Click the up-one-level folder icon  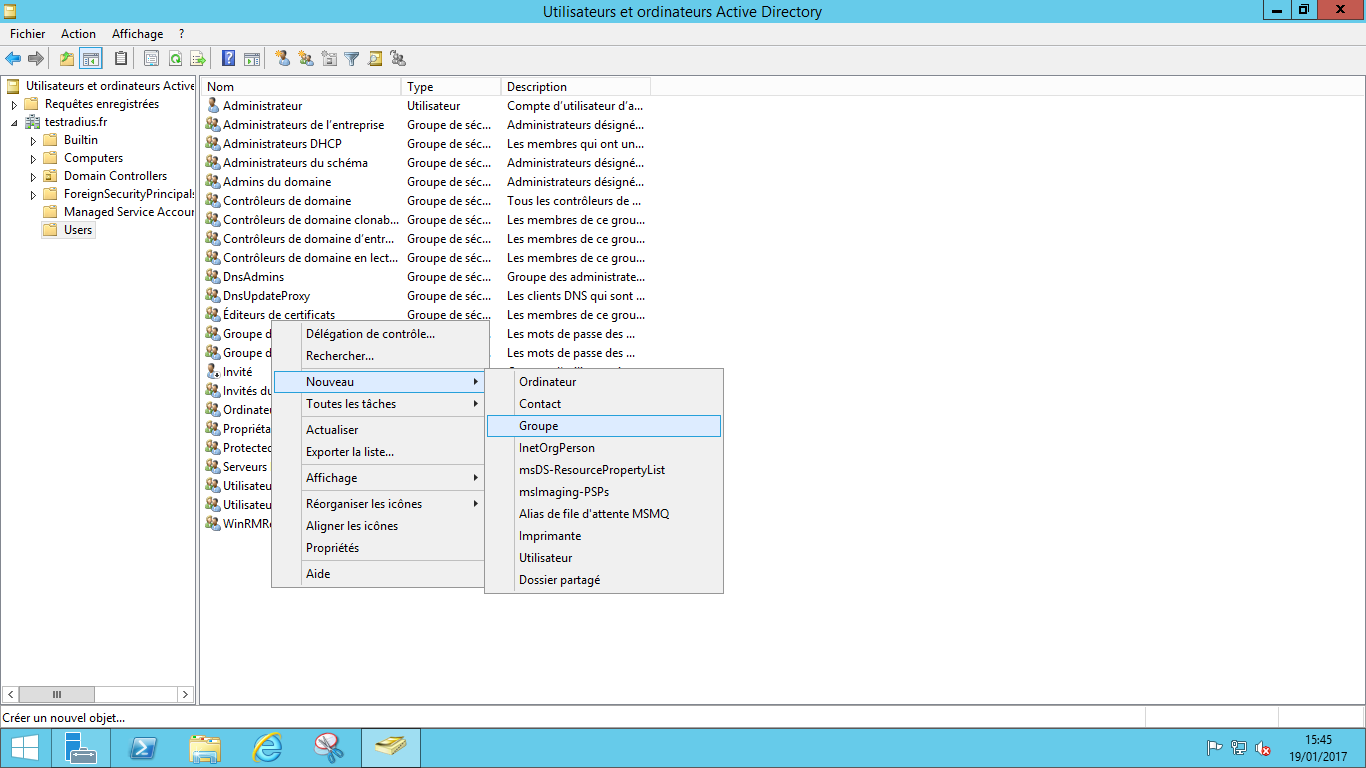pos(67,59)
